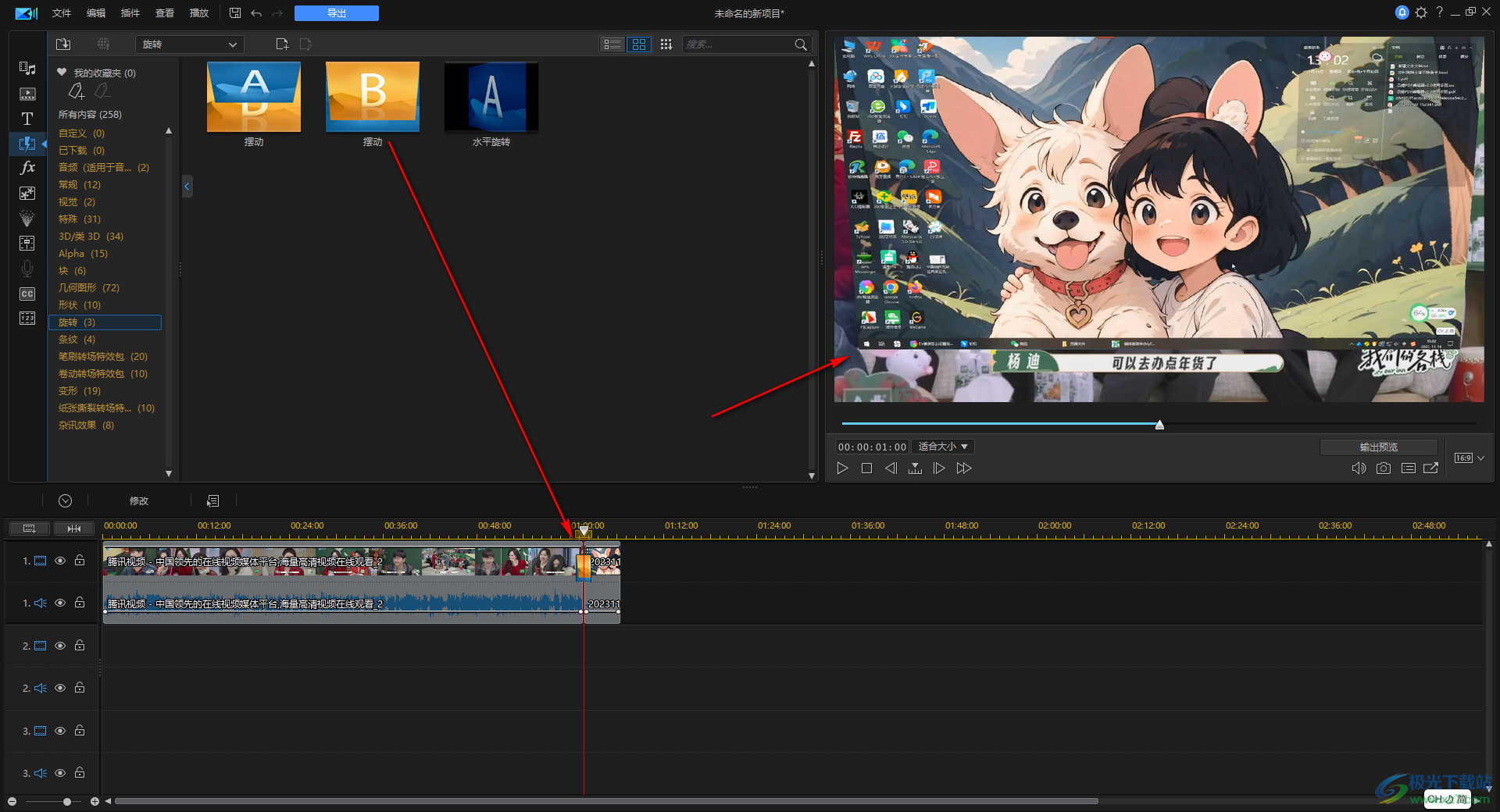Toggle visibility of video track 1
Image resolution: width=1500 pixels, height=812 pixels.
pos(60,561)
